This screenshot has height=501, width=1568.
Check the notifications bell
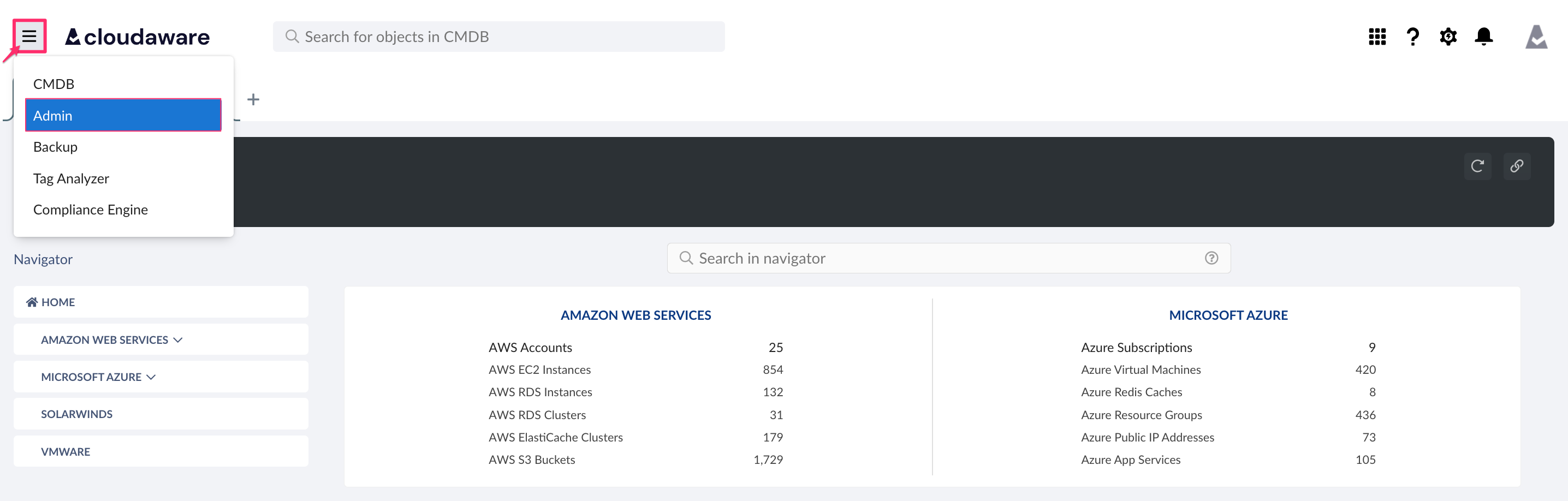[x=1484, y=37]
